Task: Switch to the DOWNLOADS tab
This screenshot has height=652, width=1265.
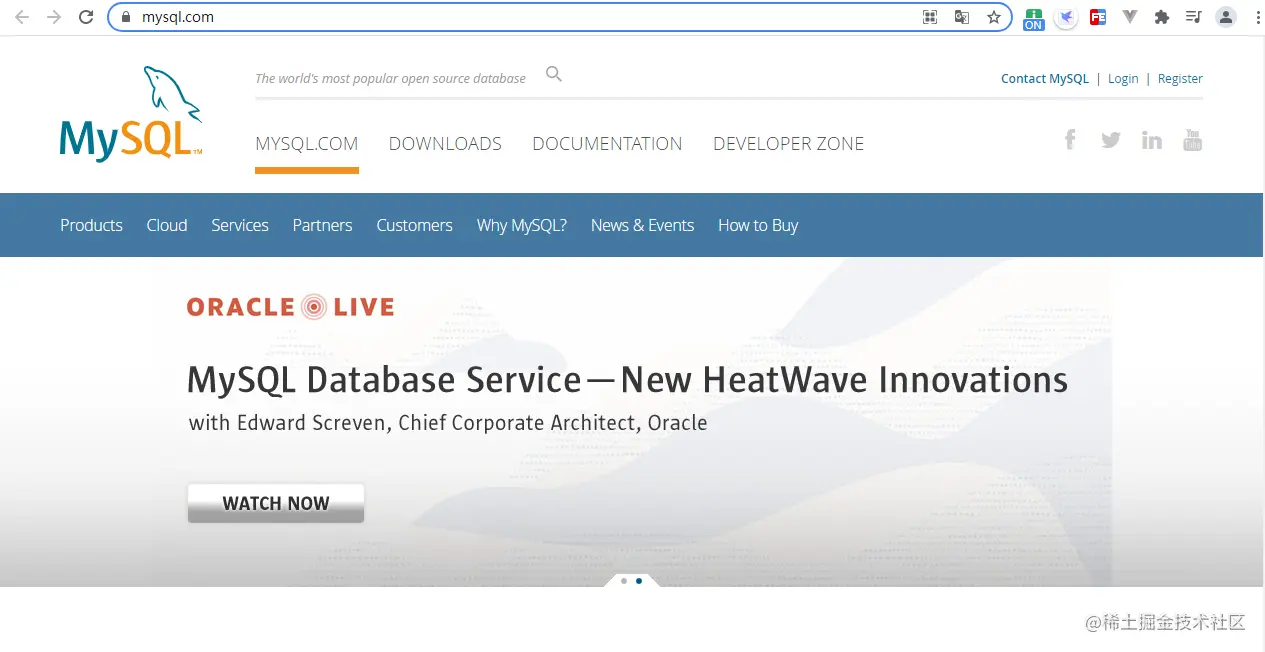Action: [x=445, y=144]
